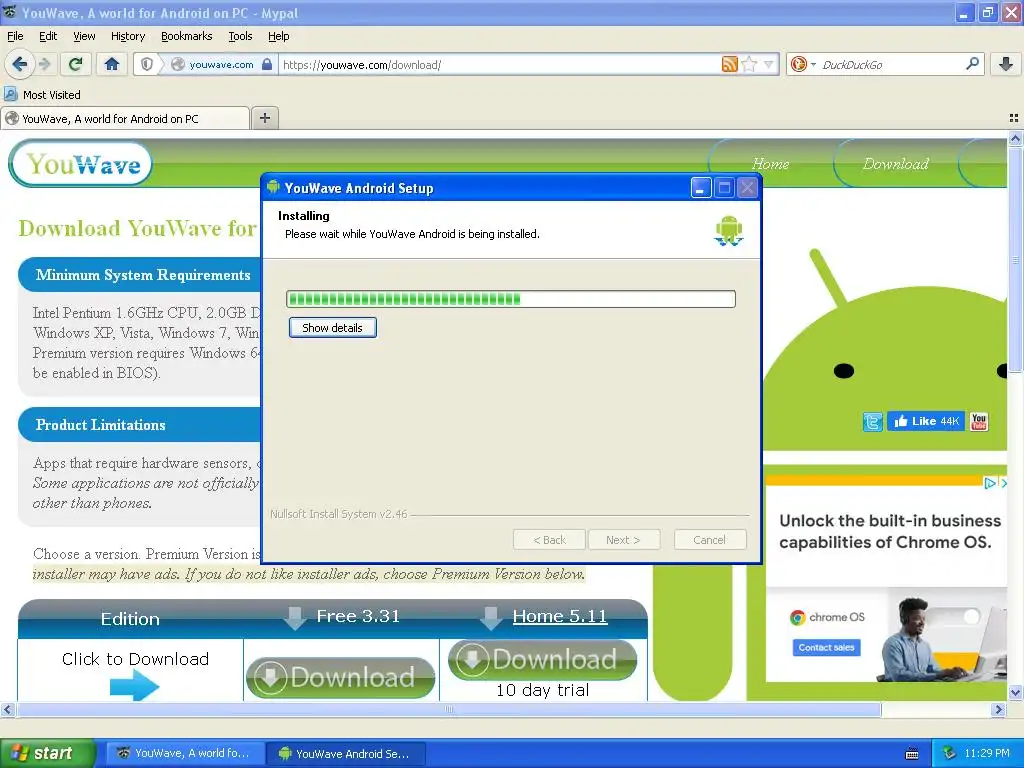Open the browser home page icon
1024x768 pixels.
pyautogui.click(x=112, y=64)
